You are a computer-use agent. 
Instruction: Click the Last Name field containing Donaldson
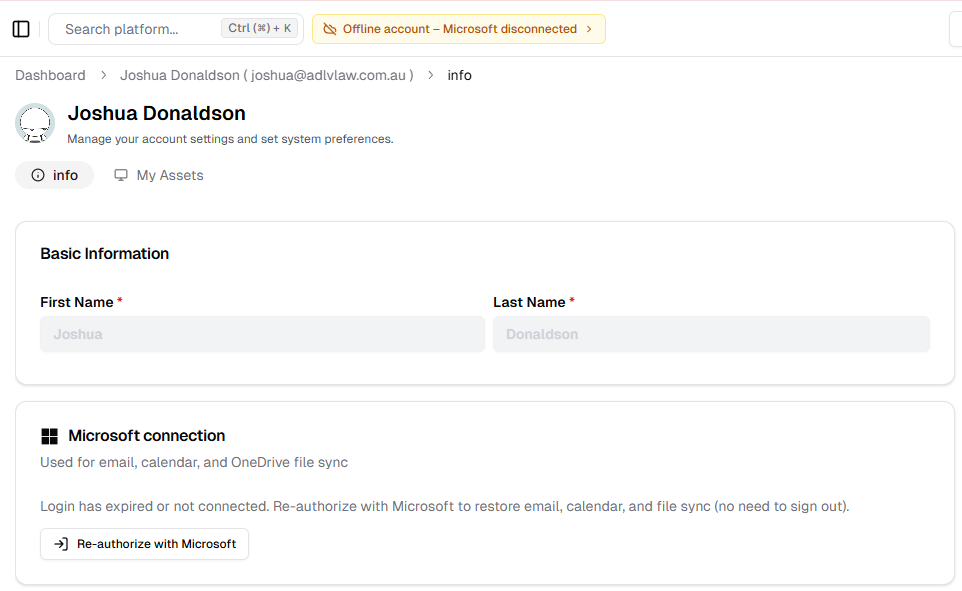click(712, 334)
